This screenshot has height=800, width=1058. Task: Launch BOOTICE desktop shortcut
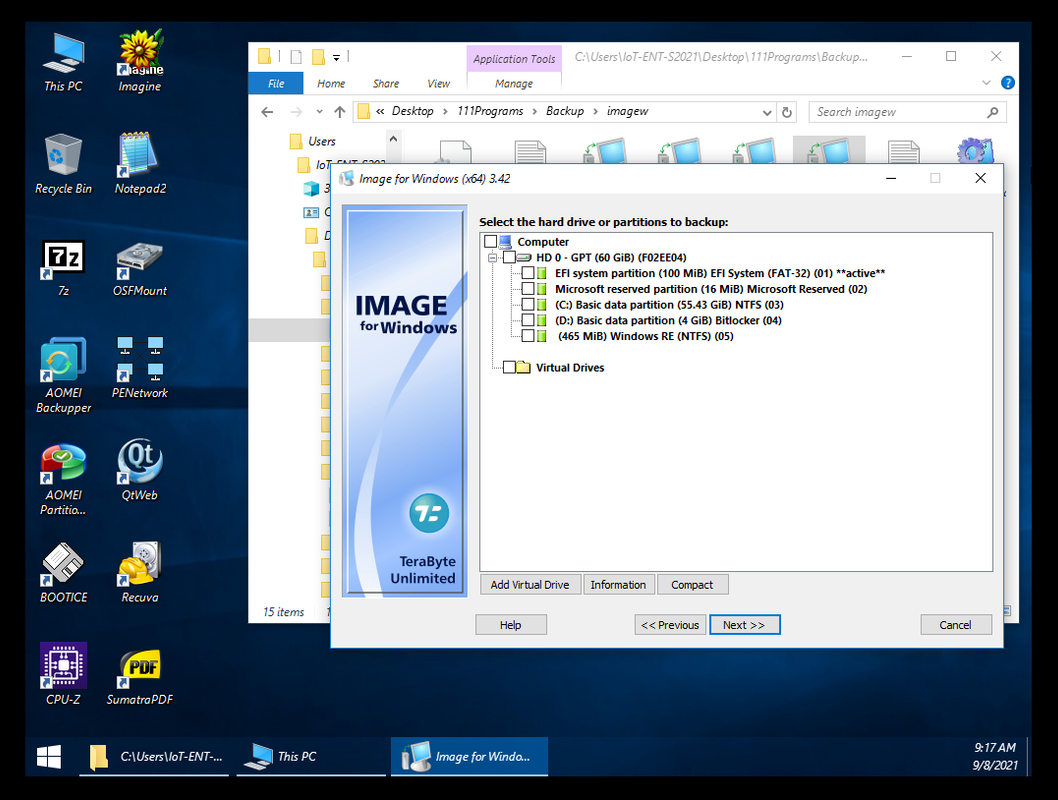(63, 573)
